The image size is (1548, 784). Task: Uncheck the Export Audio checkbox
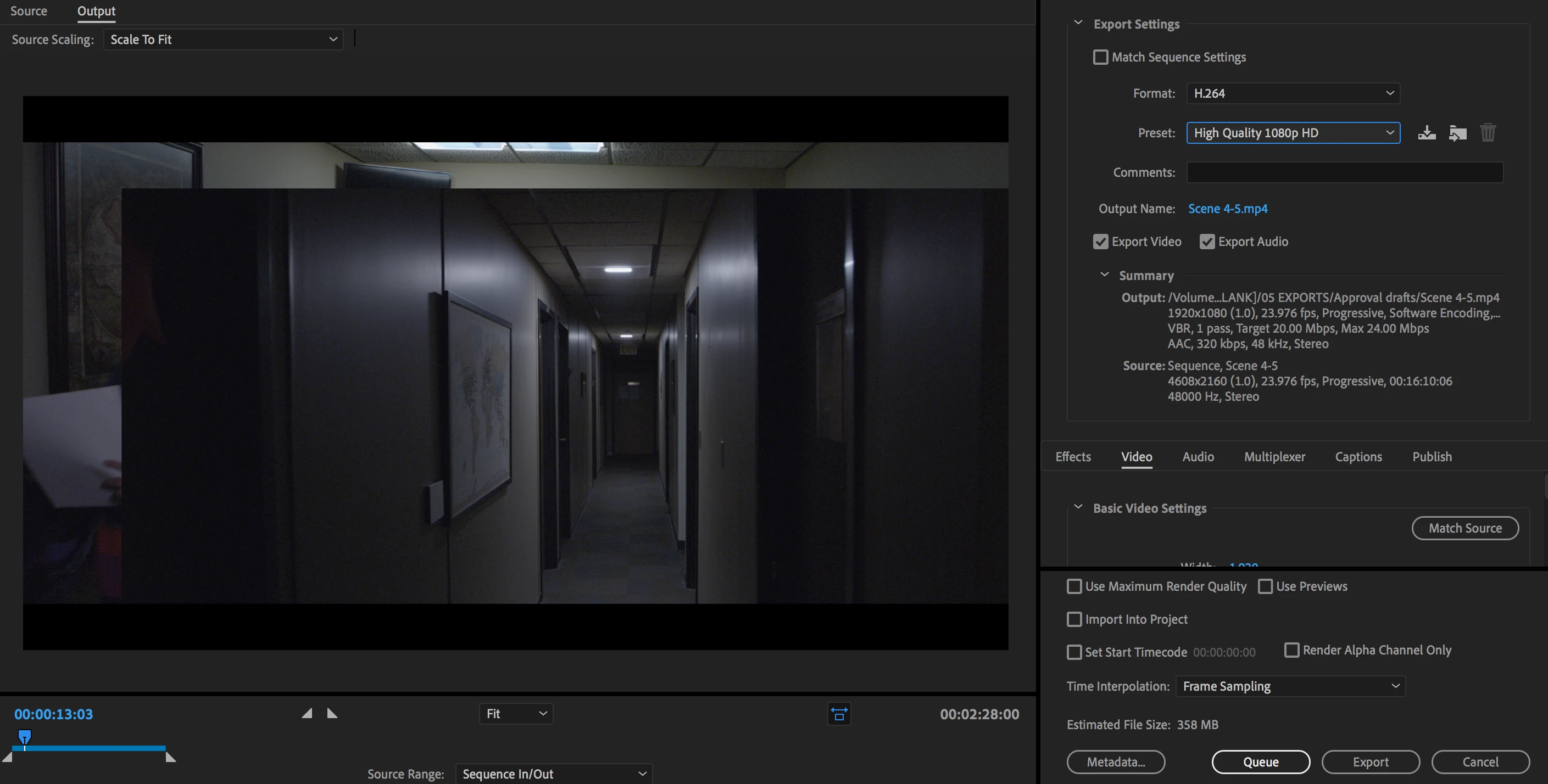[x=1207, y=242]
